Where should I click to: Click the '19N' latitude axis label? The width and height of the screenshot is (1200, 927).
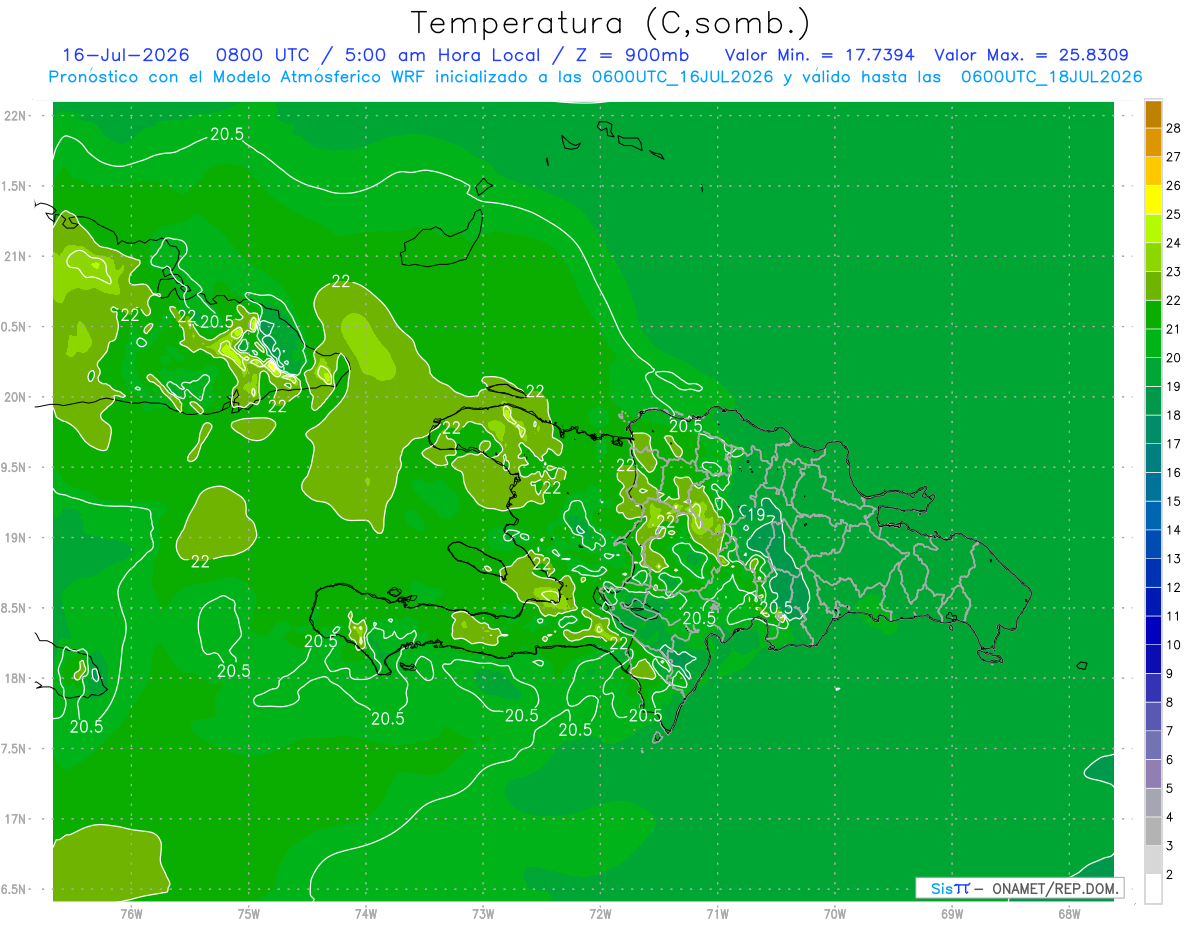click(16, 538)
